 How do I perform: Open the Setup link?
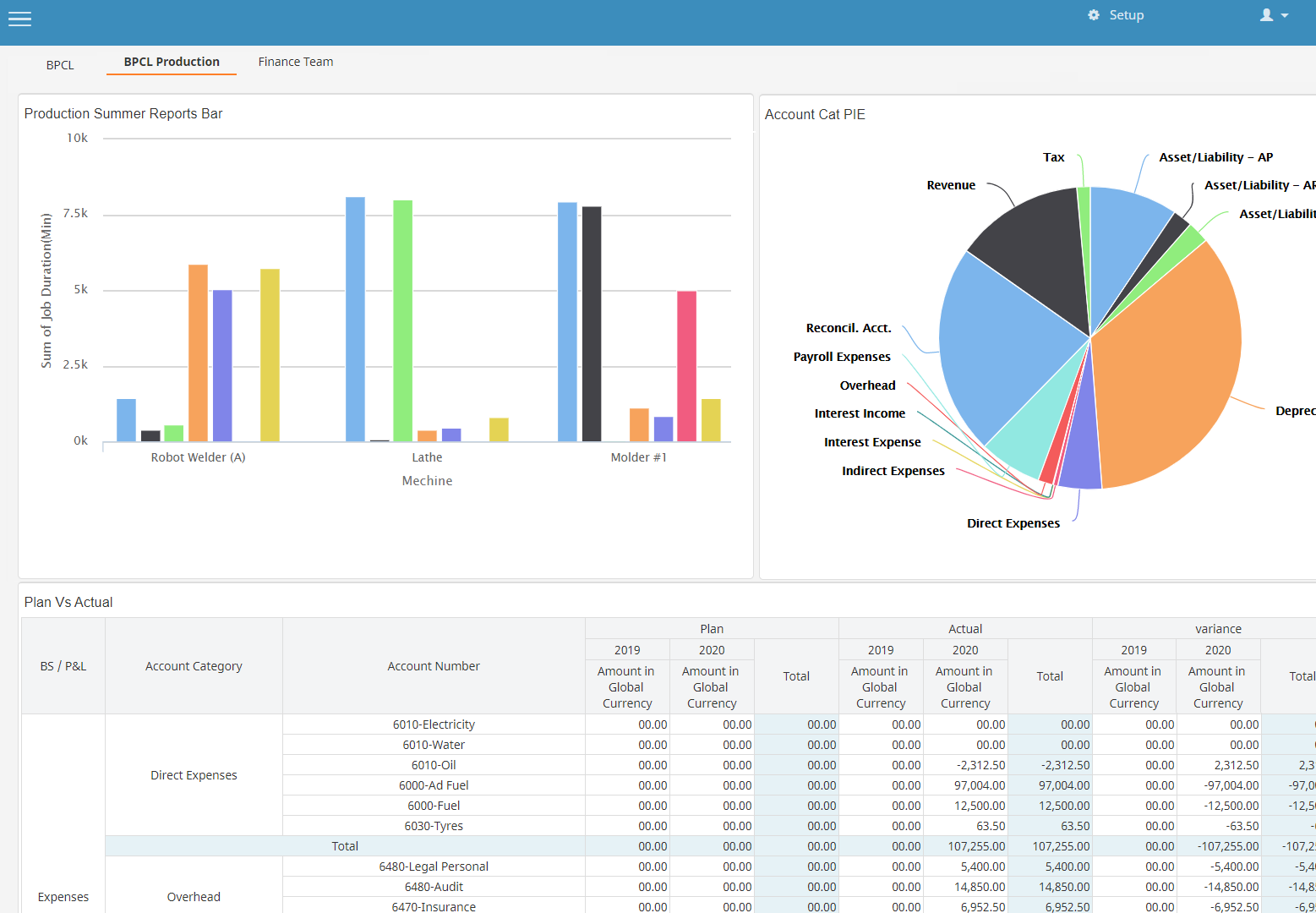[1126, 15]
